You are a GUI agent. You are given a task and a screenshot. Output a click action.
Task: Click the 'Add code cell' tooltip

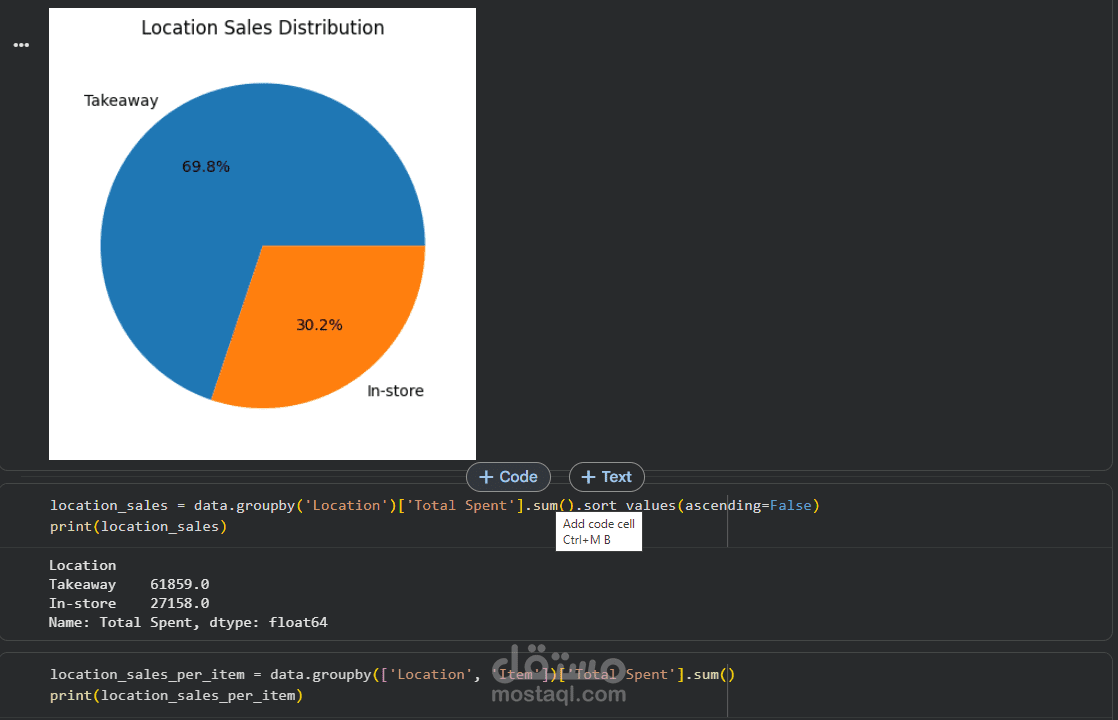coord(599,532)
